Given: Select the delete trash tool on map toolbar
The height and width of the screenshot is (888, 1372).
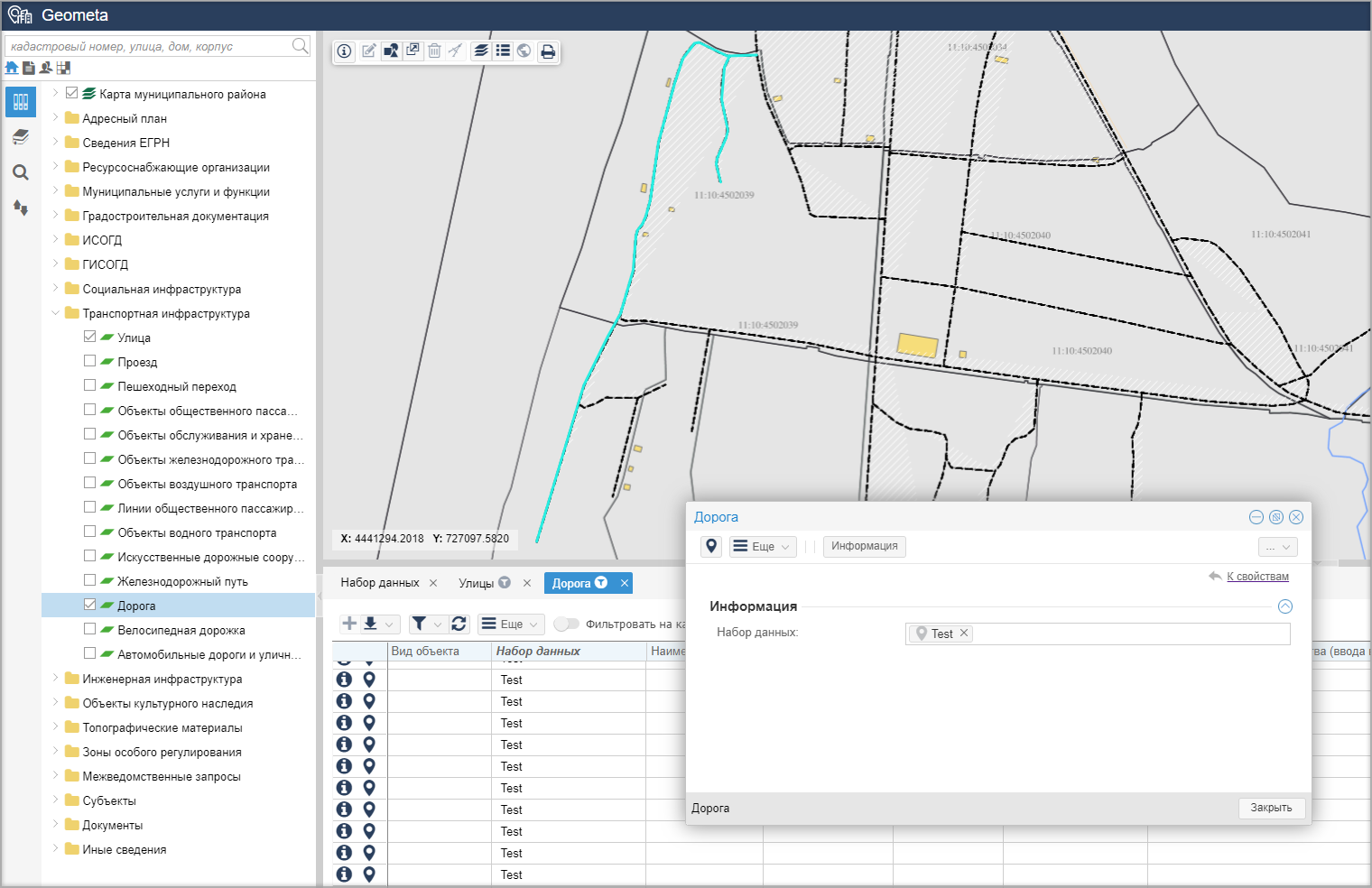Looking at the screenshot, I should click(434, 51).
